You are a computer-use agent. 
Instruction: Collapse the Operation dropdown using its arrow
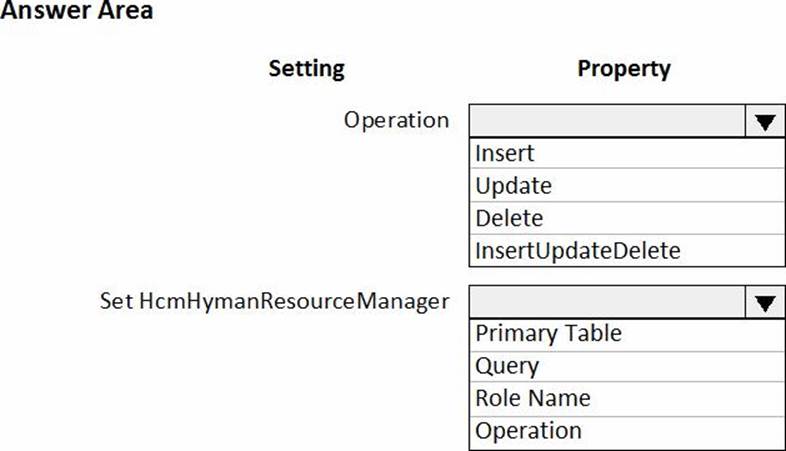click(765, 122)
